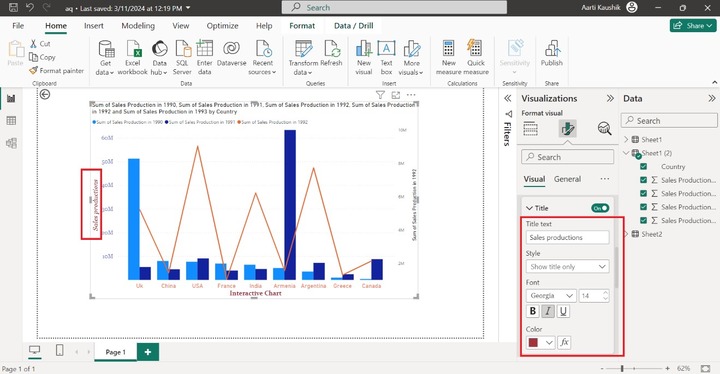Toggle the Title switch off

point(600,208)
